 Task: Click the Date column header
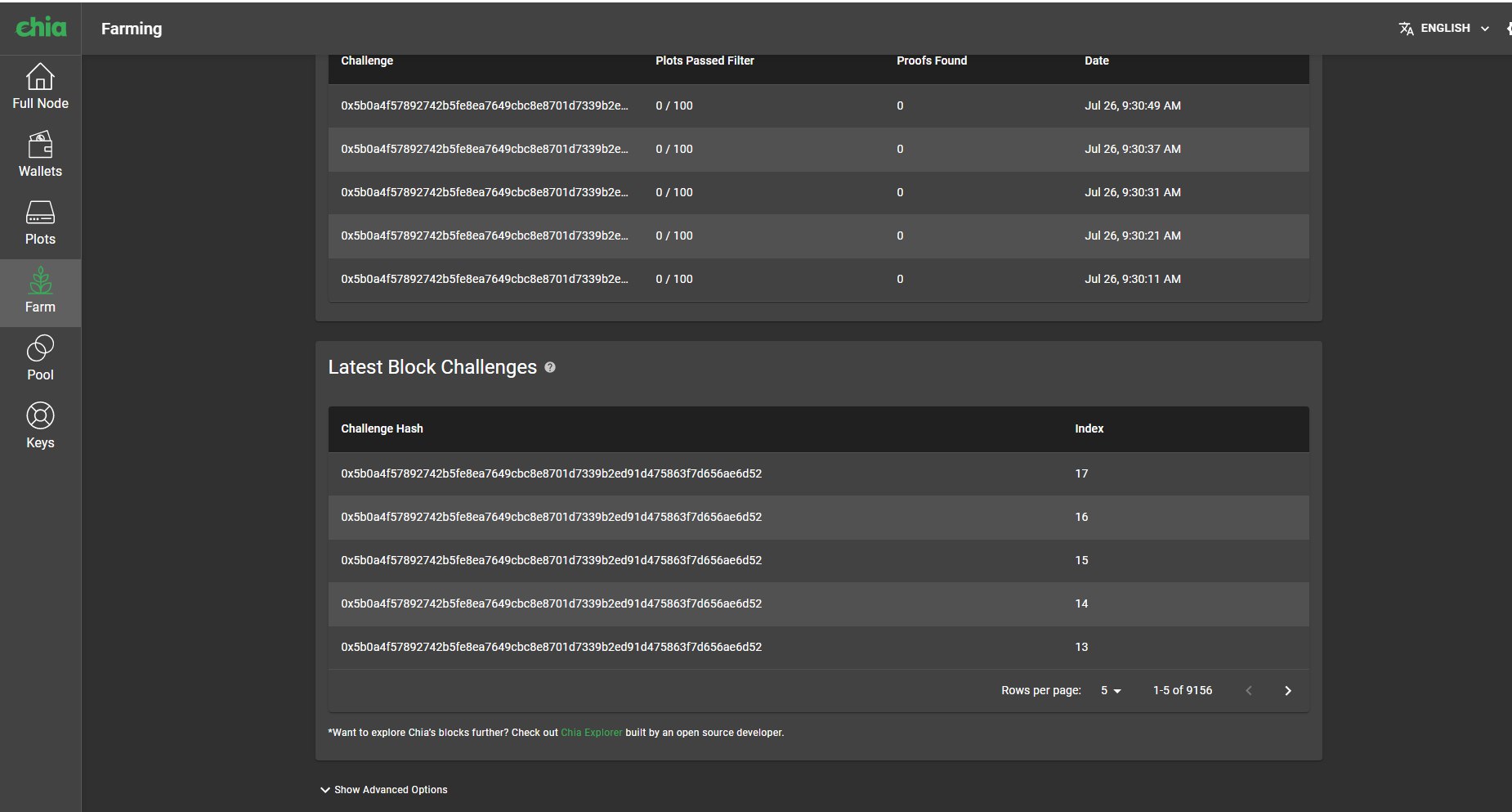tap(1097, 61)
